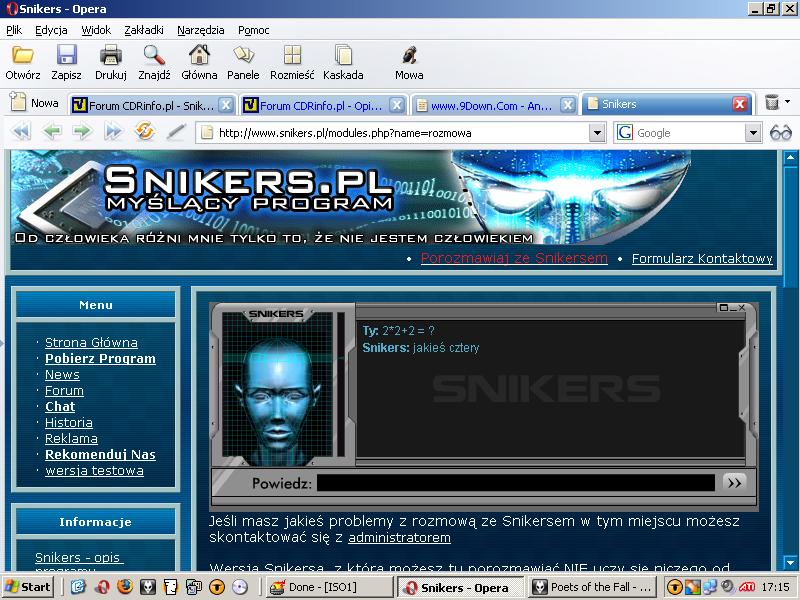Click the fast forward navigation arrow
Image resolution: width=800 pixels, height=600 pixels.
[x=113, y=132]
